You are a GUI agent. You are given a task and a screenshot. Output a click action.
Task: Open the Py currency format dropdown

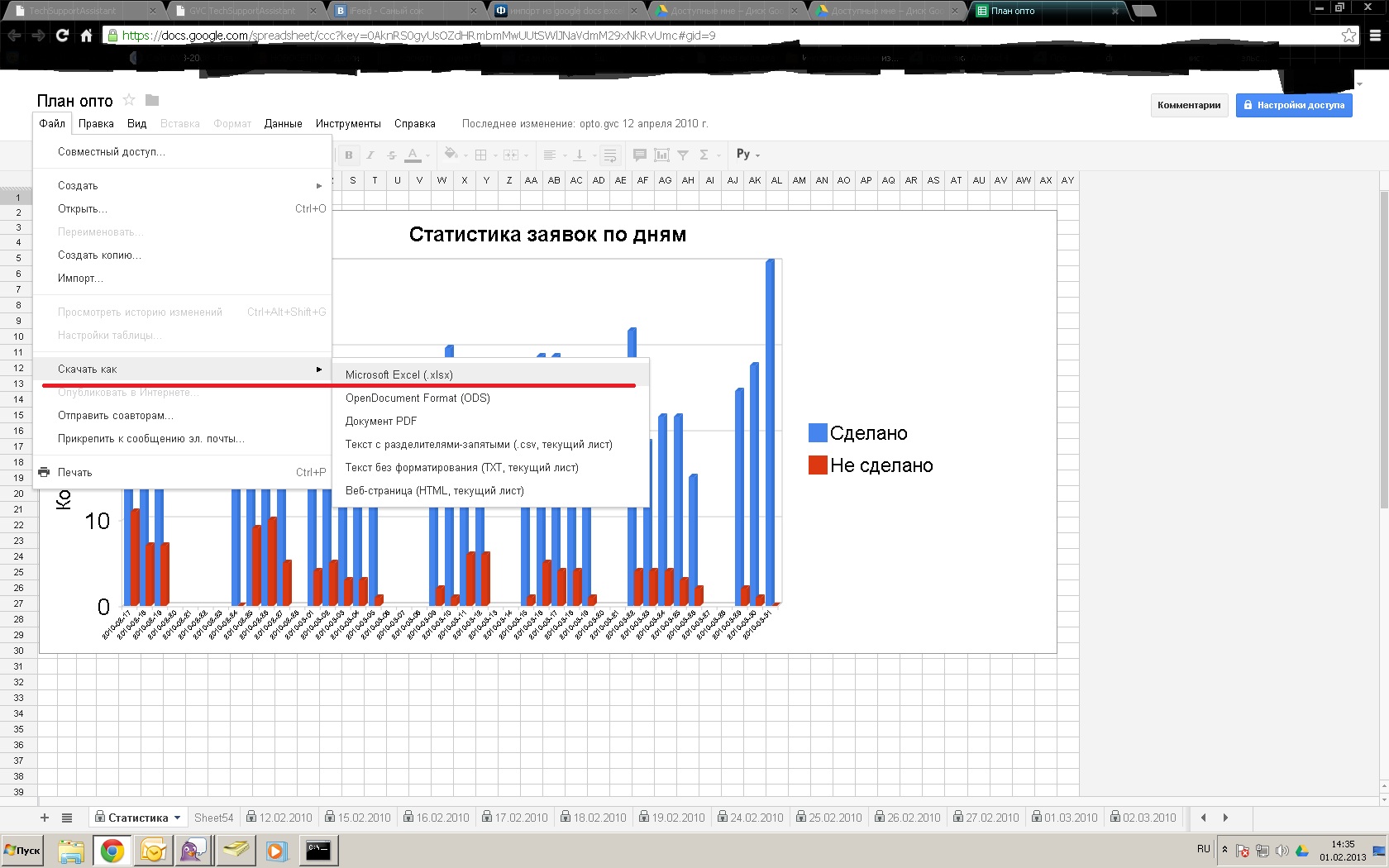point(747,155)
